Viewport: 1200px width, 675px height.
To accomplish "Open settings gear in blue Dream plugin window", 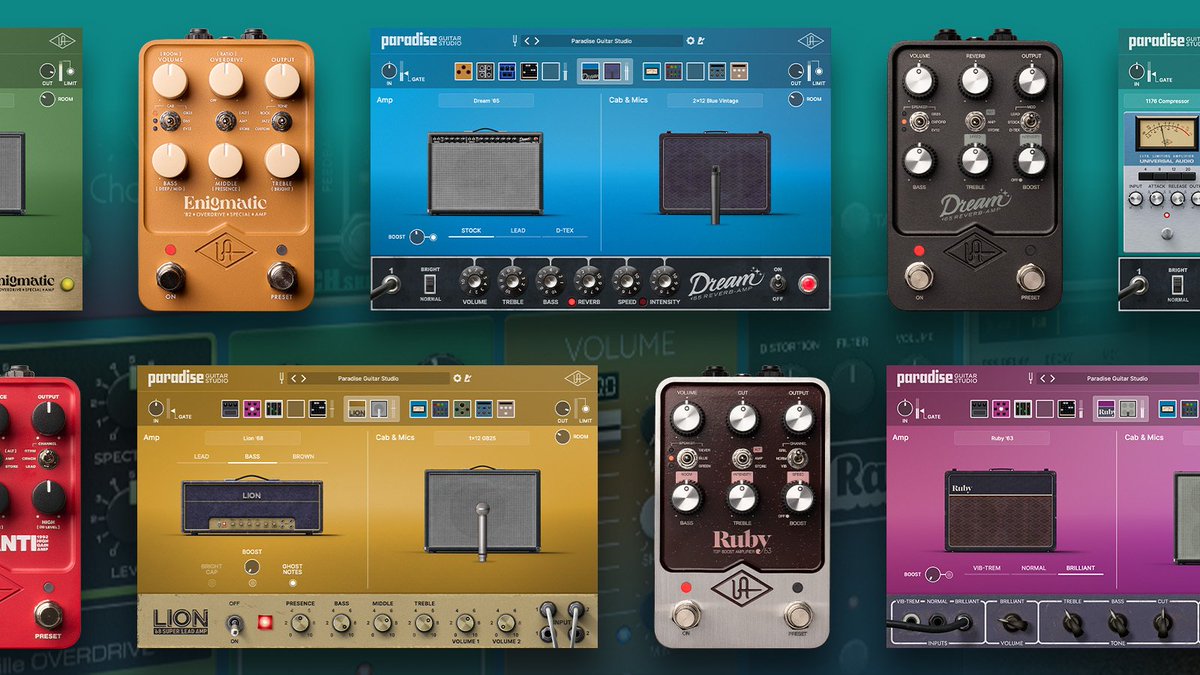I will [690, 41].
